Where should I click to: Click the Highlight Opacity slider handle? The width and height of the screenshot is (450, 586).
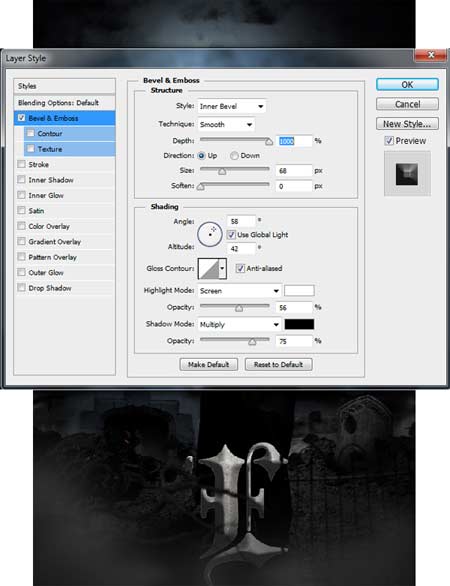(x=239, y=308)
